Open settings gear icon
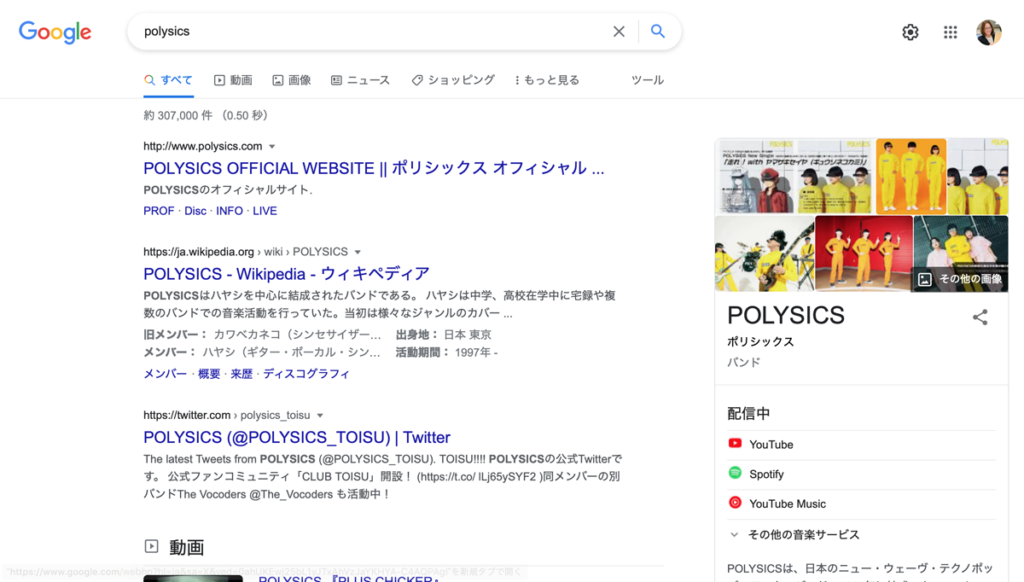This screenshot has height=582, width=1024. 910,32
